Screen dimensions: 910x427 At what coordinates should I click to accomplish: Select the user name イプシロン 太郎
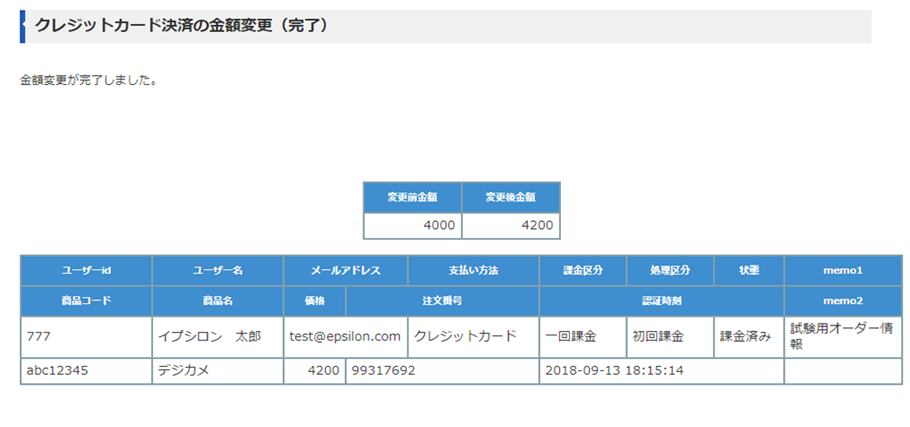click(210, 337)
